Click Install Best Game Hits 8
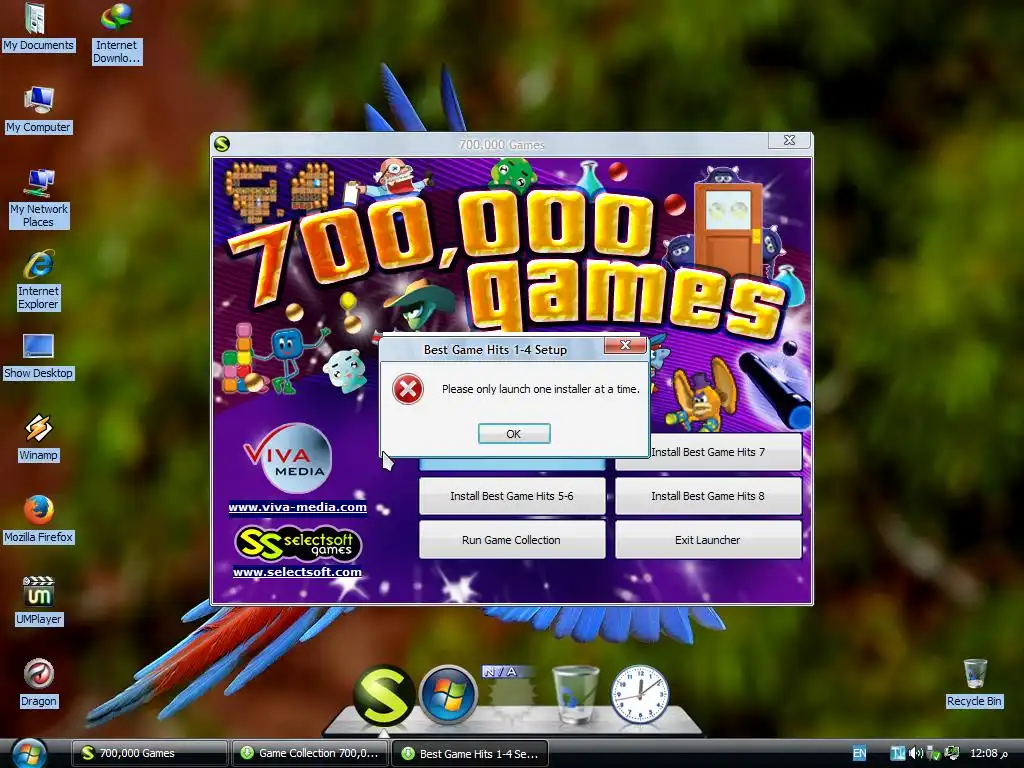 click(x=709, y=496)
